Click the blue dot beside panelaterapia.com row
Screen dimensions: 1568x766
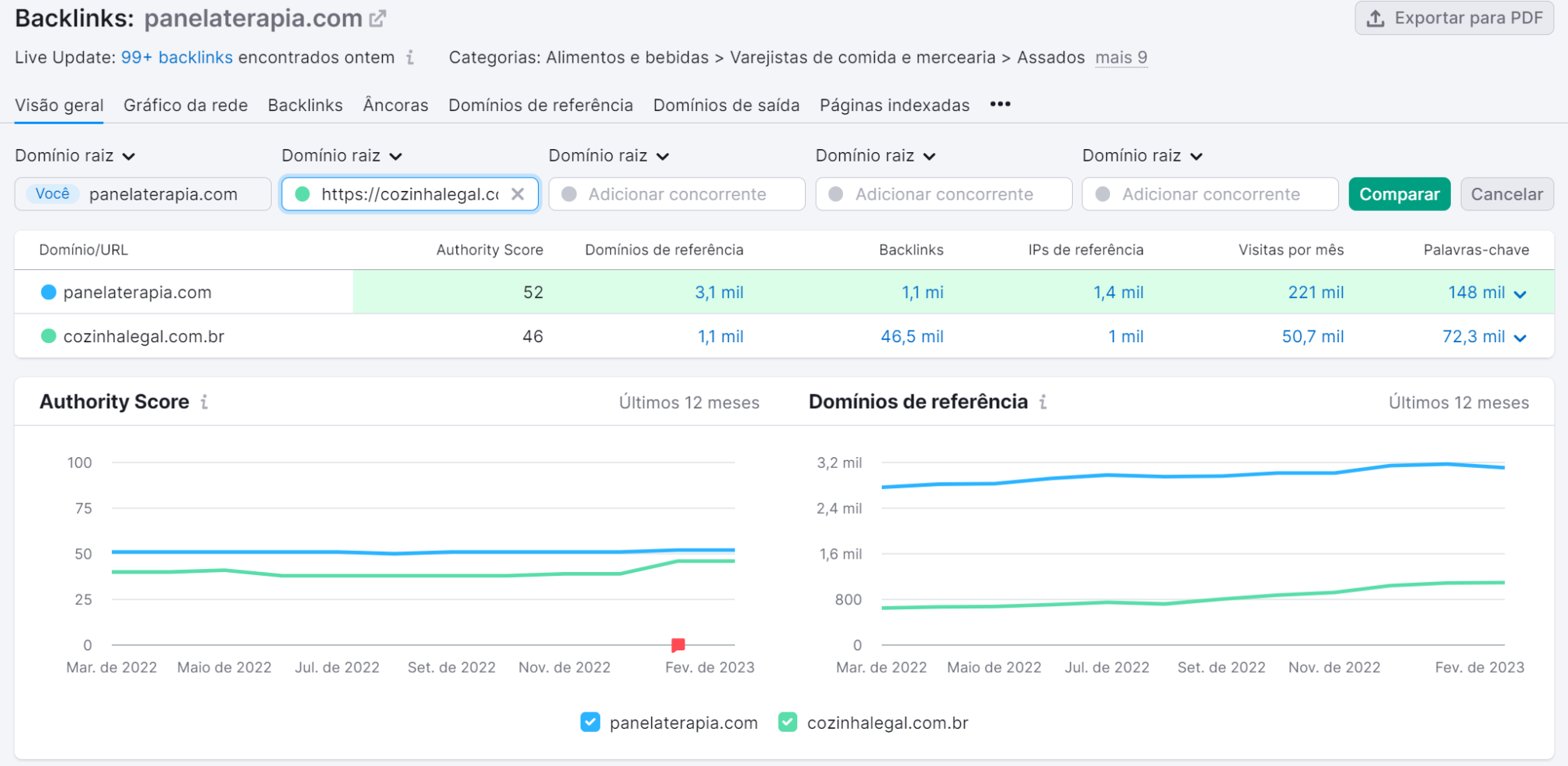[48, 292]
